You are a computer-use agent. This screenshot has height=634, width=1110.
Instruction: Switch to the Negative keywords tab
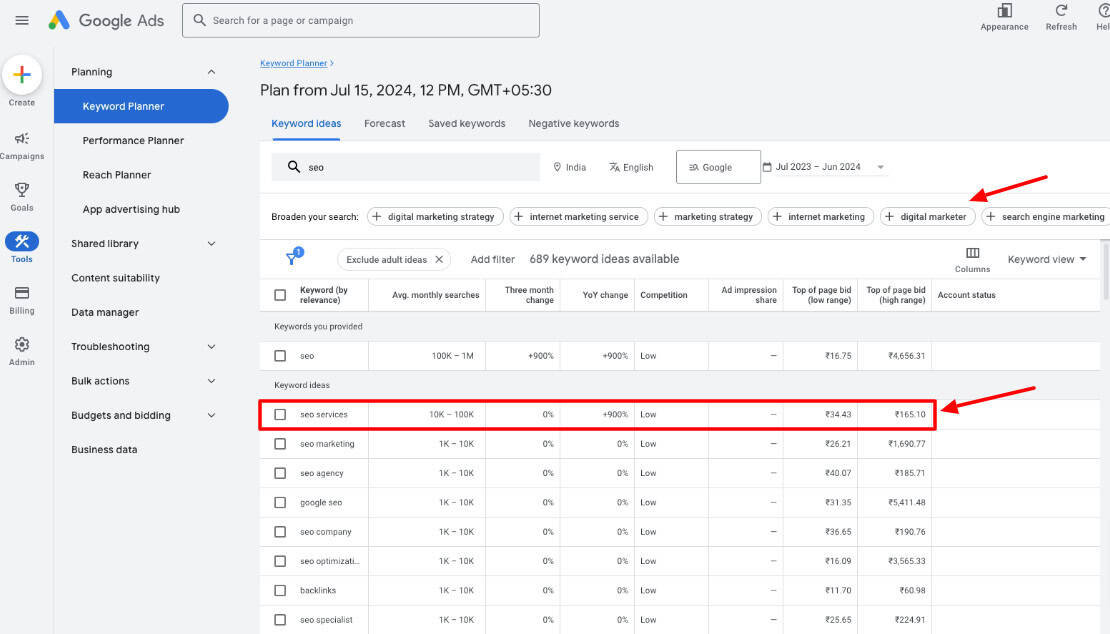point(573,124)
